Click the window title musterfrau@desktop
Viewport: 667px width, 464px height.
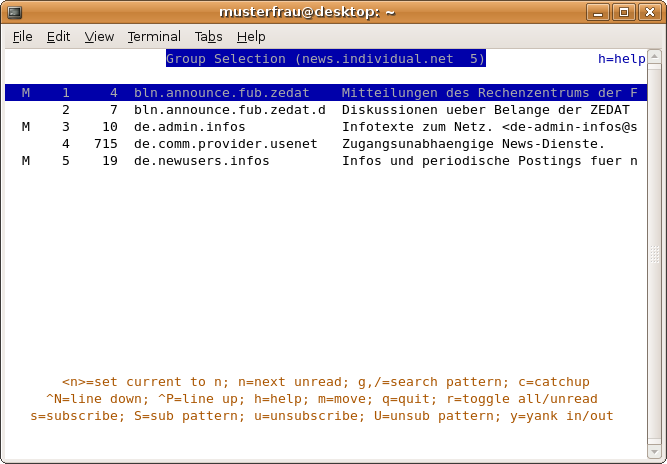[307, 12]
